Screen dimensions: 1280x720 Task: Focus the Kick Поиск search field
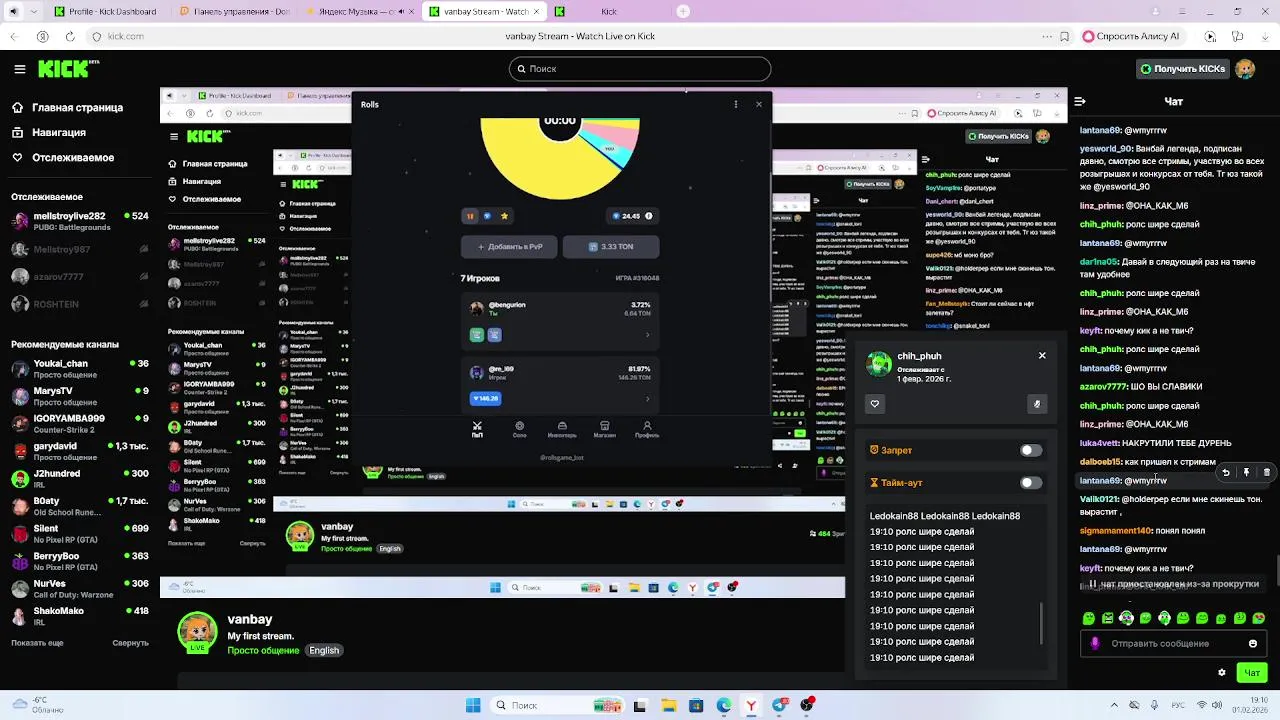point(640,69)
